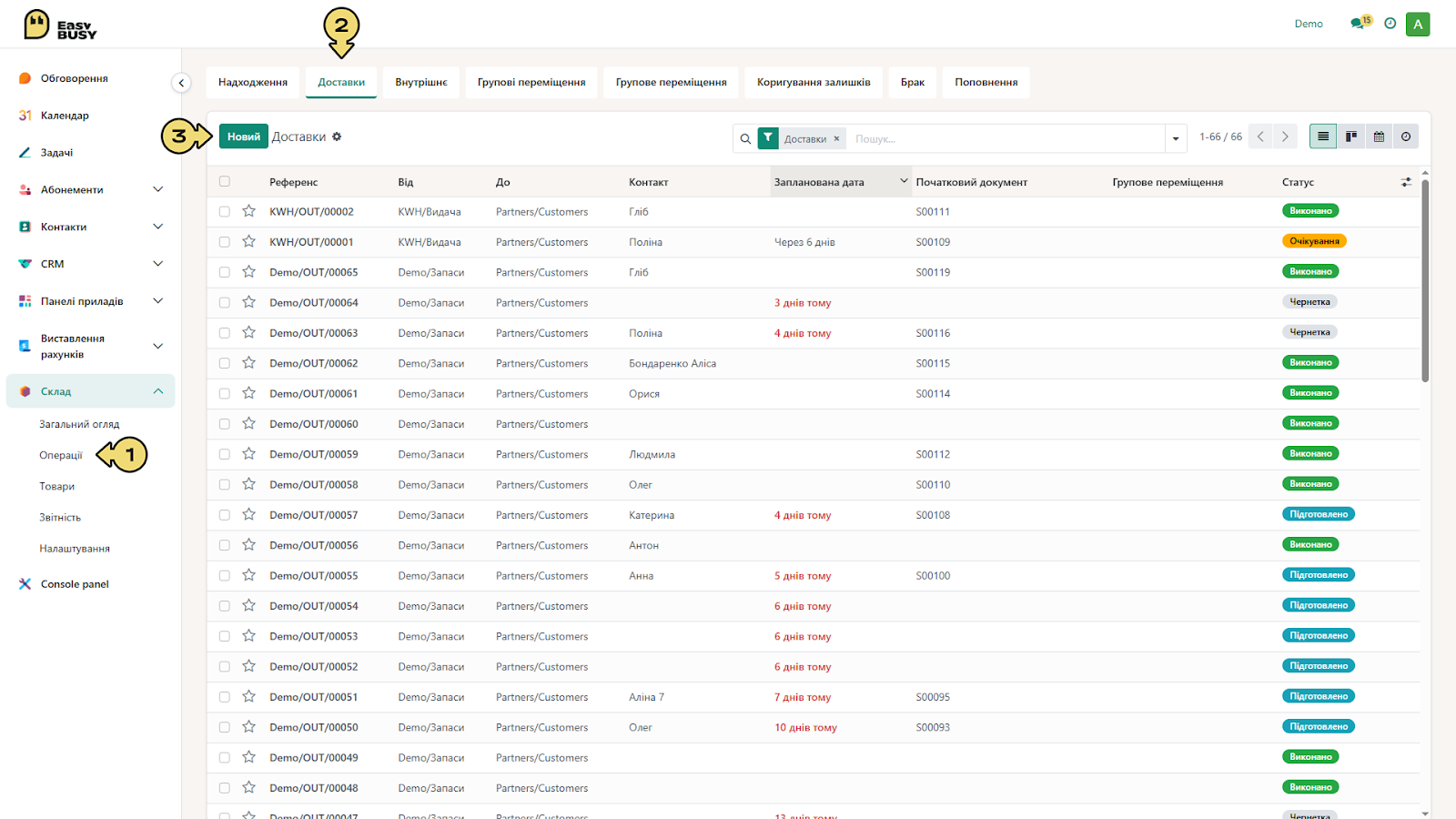Star the Demo/OUT/00060 record
The width and height of the screenshot is (1456, 819).
click(248, 423)
